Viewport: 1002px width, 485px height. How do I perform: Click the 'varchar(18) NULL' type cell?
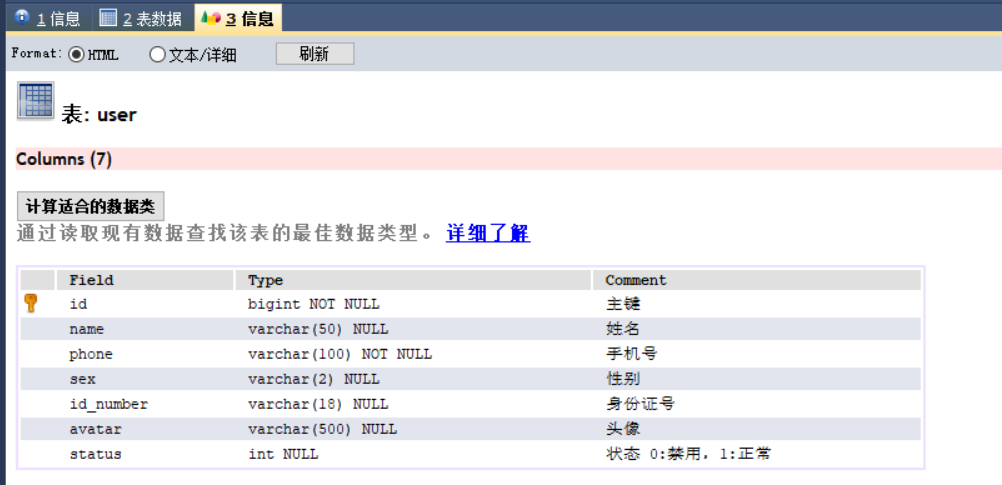point(413,404)
